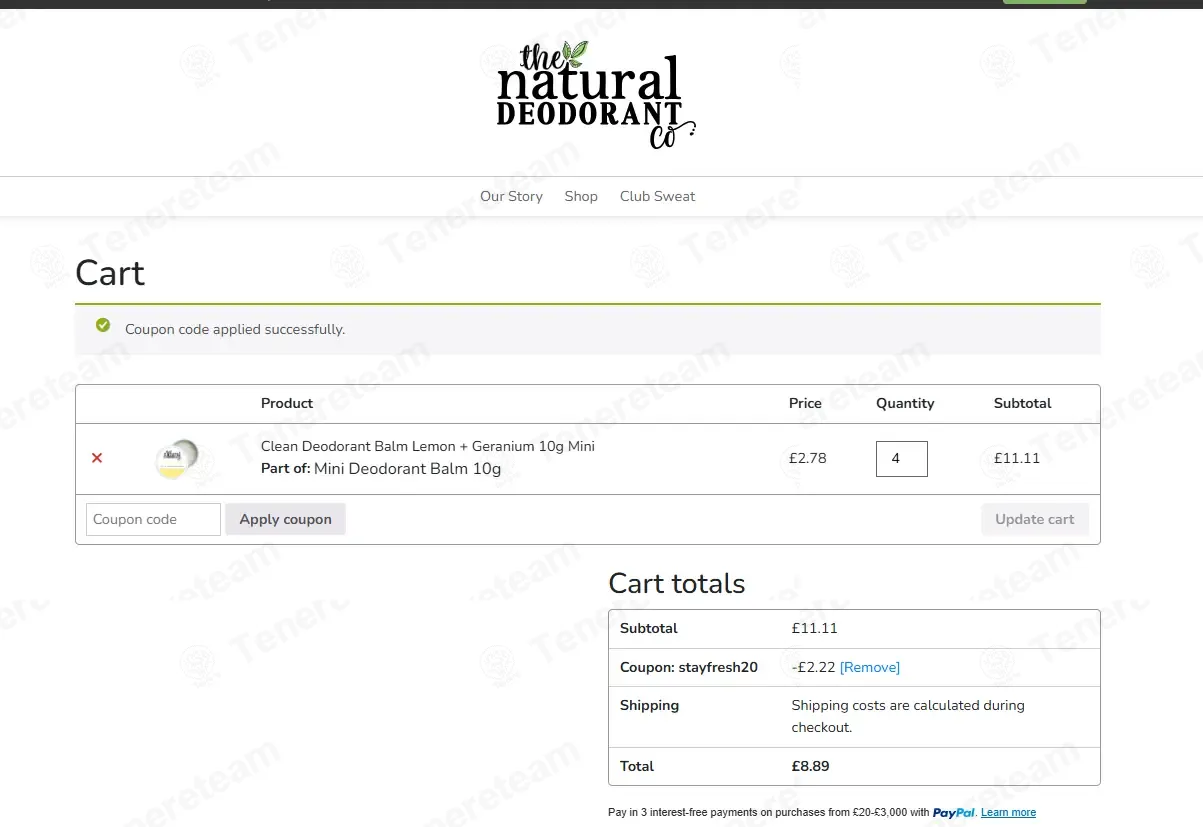
Task: Click the 'Cart totals' heading
Action: coord(677,583)
